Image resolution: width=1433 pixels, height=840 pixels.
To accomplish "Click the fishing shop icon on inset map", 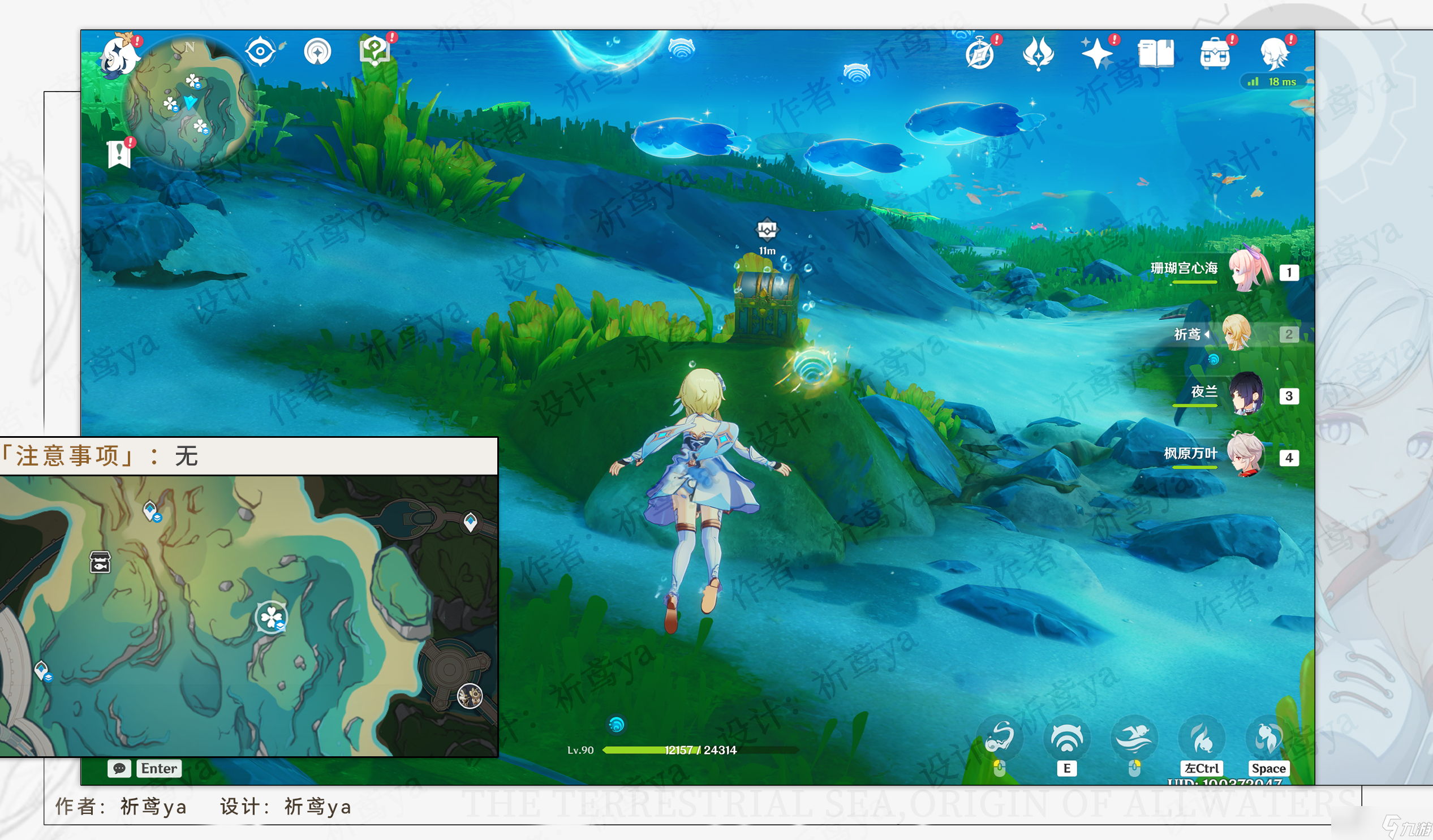I will [x=100, y=562].
